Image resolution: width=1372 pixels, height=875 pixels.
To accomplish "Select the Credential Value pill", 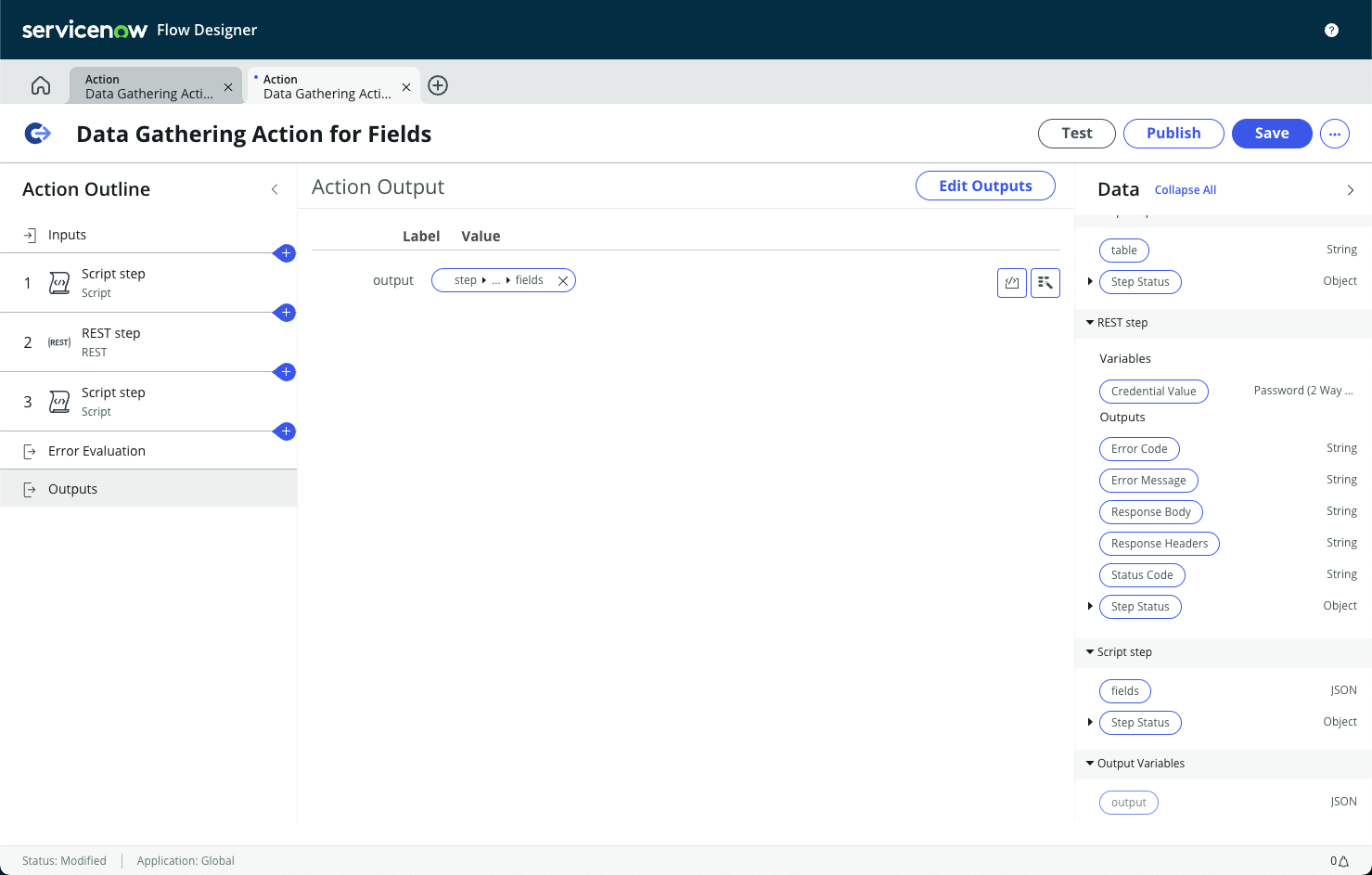I will (1154, 392).
